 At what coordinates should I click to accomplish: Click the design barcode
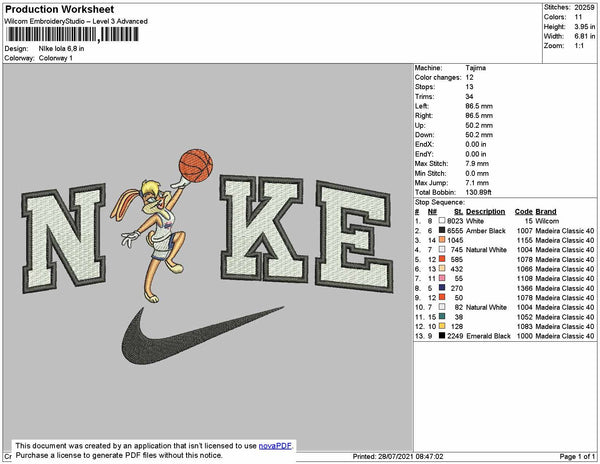[72, 34]
